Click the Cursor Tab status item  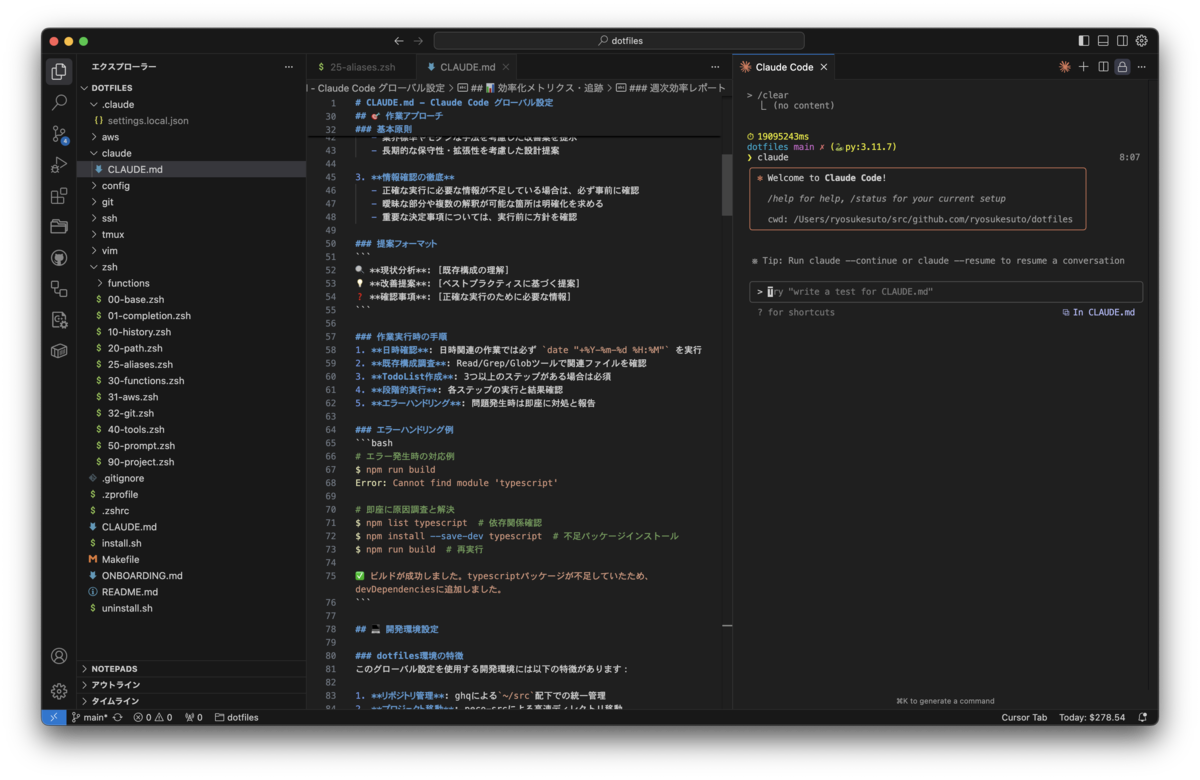[1024, 717]
